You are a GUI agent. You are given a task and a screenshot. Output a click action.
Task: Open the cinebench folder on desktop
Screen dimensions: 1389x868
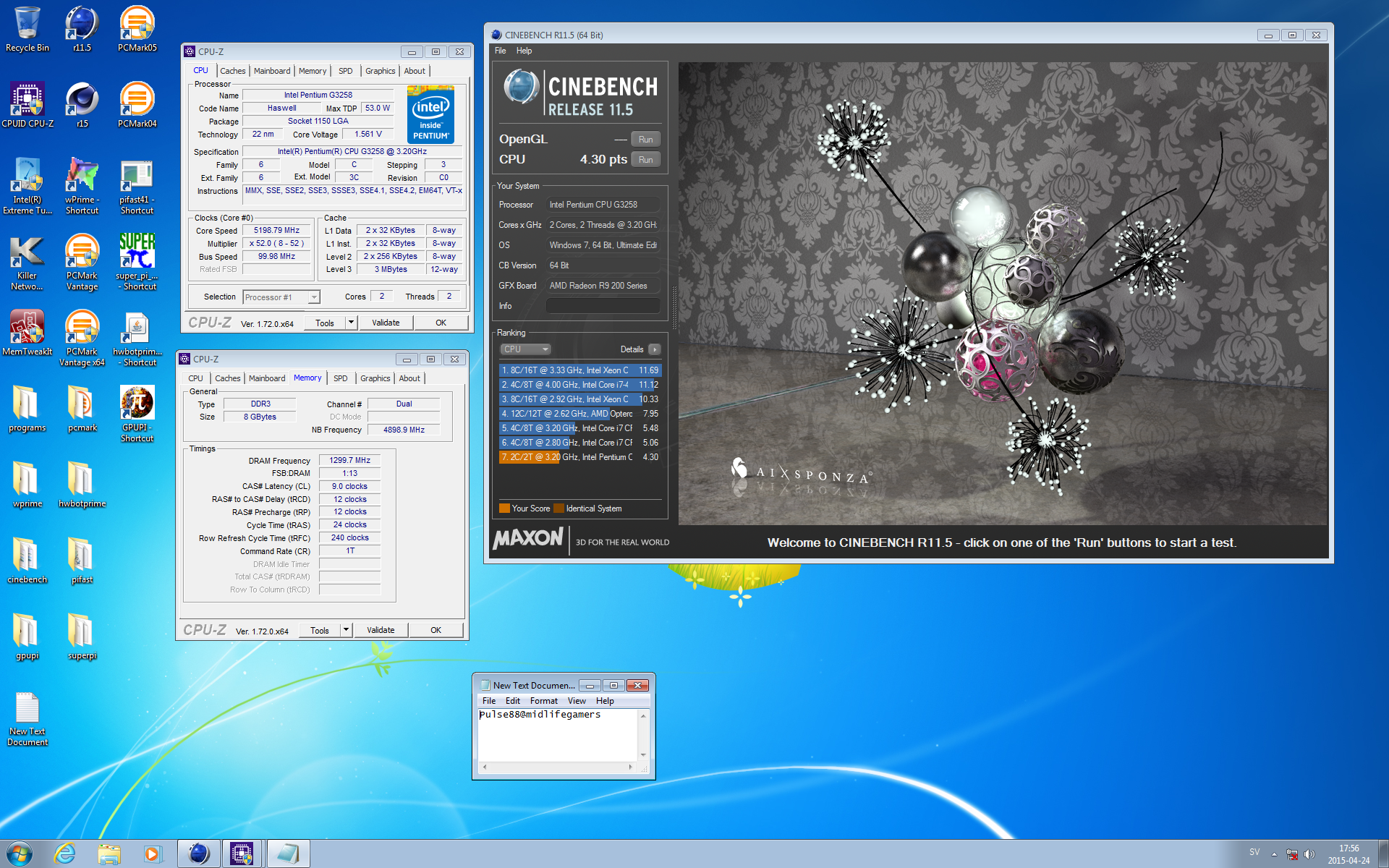coord(27,561)
